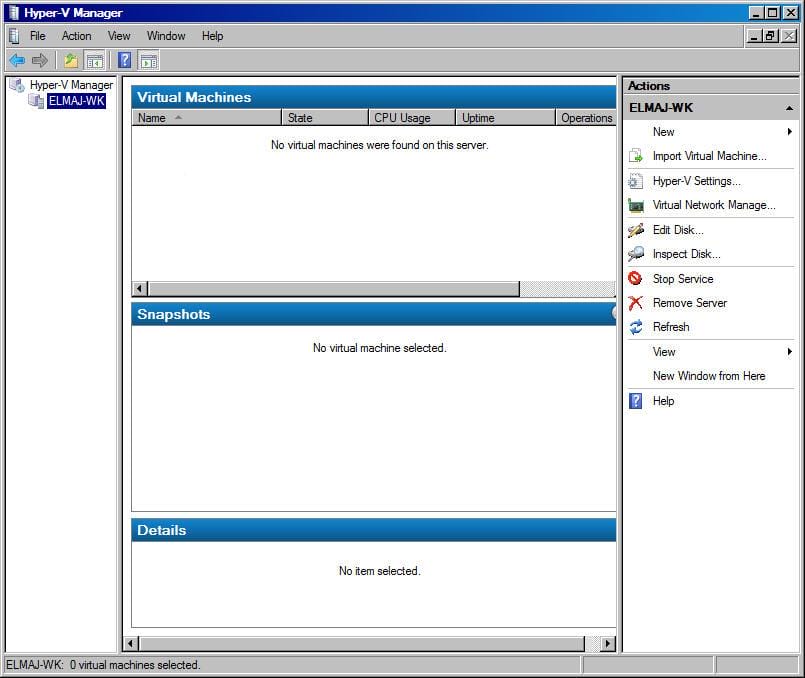Click the Virtual Network Manager icon
The width and height of the screenshot is (805, 678).
(x=636, y=205)
